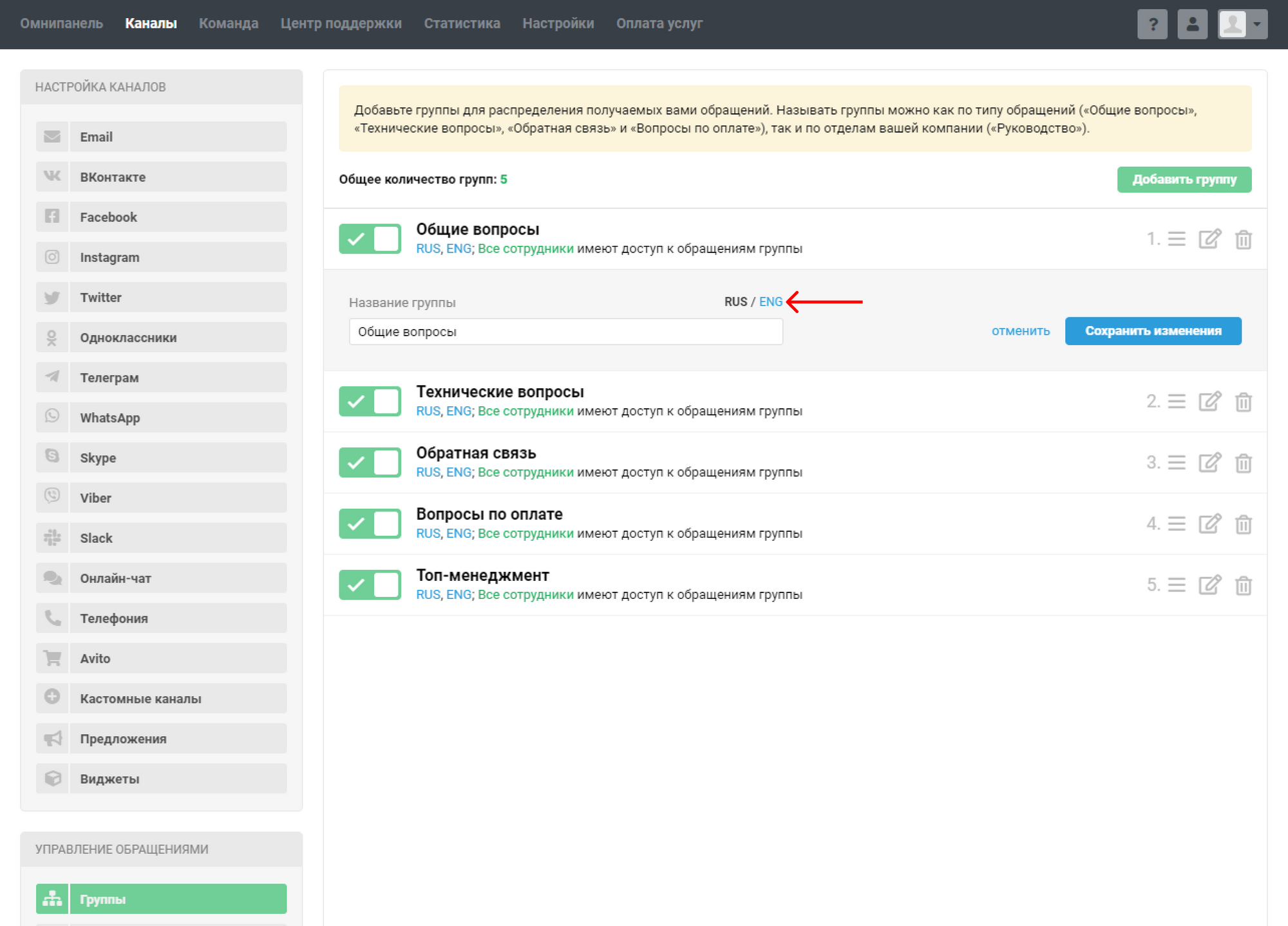Open the account avatar dropdown menu
Image resolution: width=1288 pixels, height=926 pixels.
1242,24
